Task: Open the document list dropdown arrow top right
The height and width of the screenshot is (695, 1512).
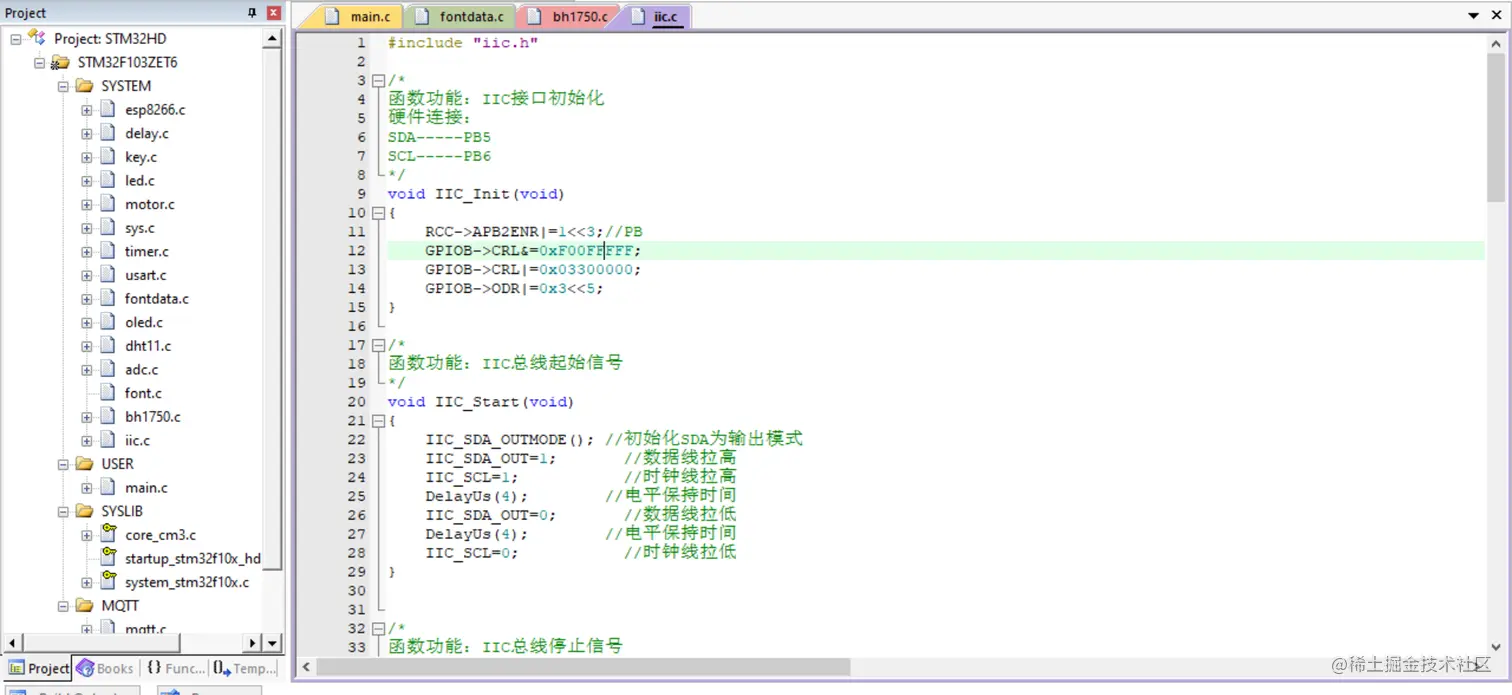Action: (1472, 16)
